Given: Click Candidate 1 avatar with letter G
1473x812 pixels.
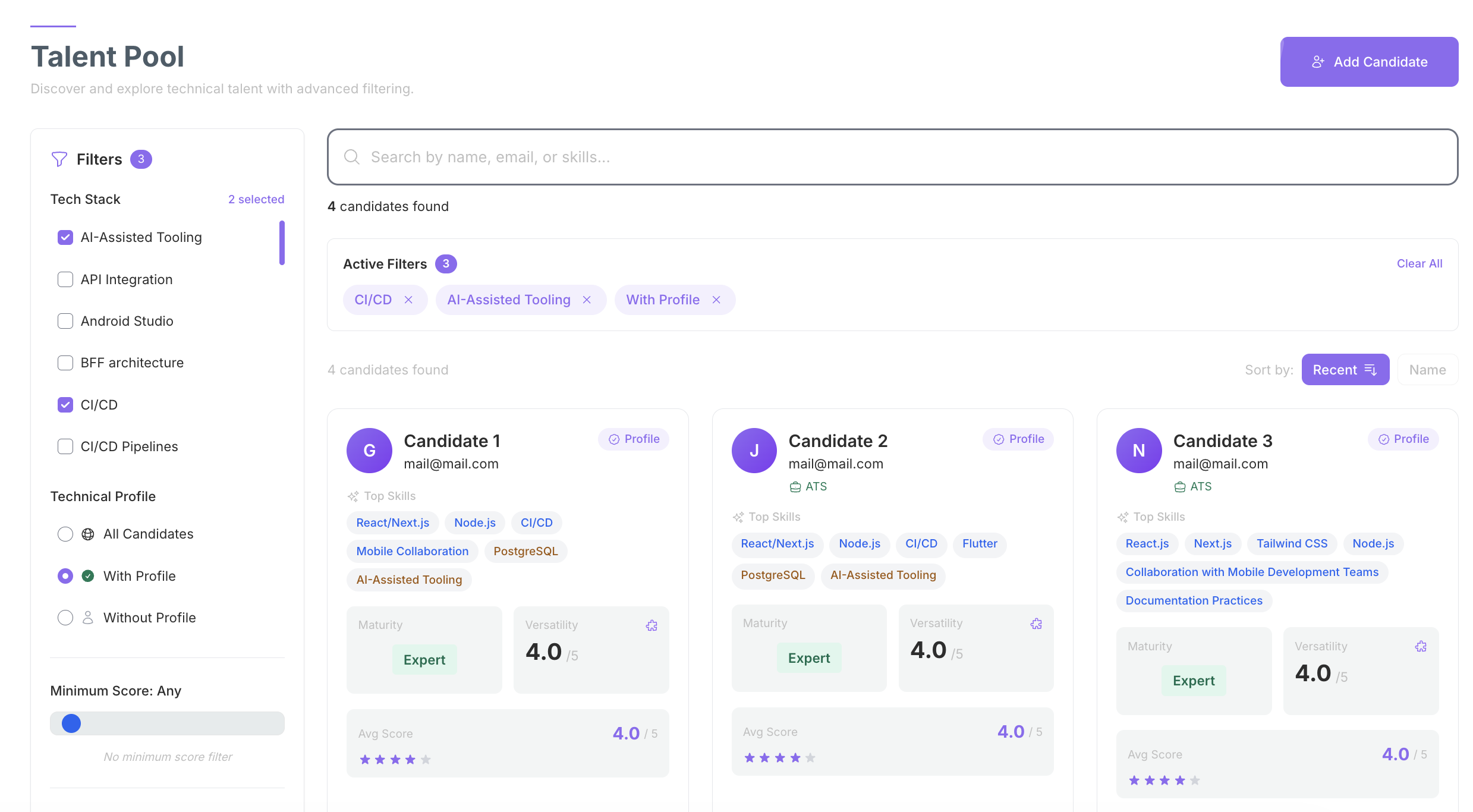Looking at the screenshot, I should tap(369, 451).
